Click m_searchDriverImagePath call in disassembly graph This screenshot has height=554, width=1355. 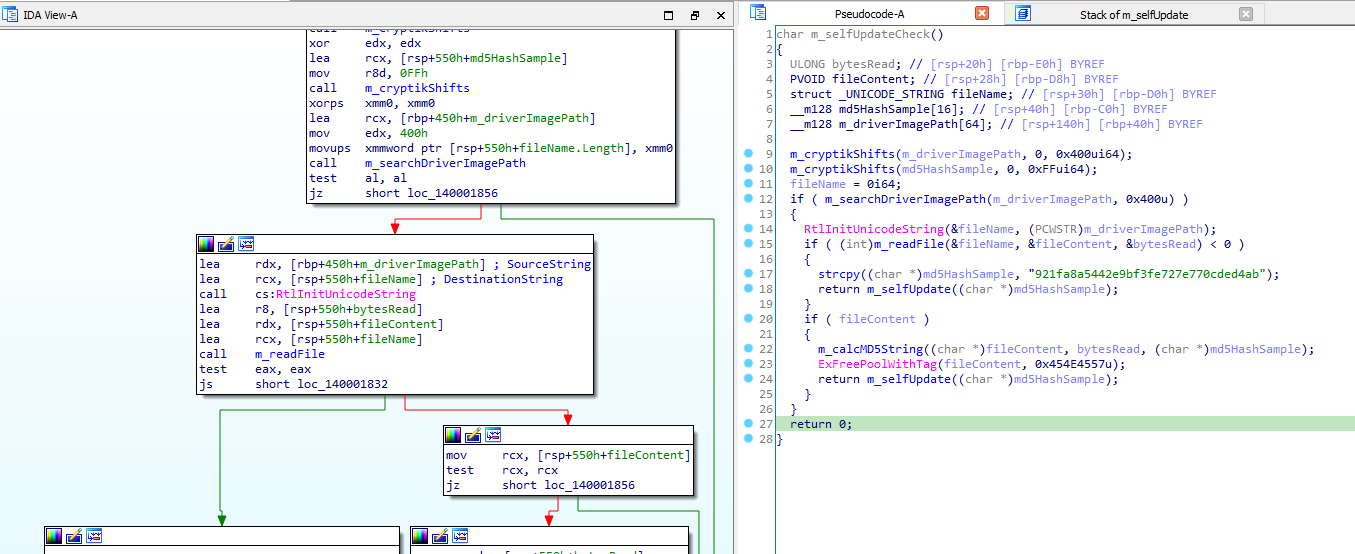coord(445,163)
